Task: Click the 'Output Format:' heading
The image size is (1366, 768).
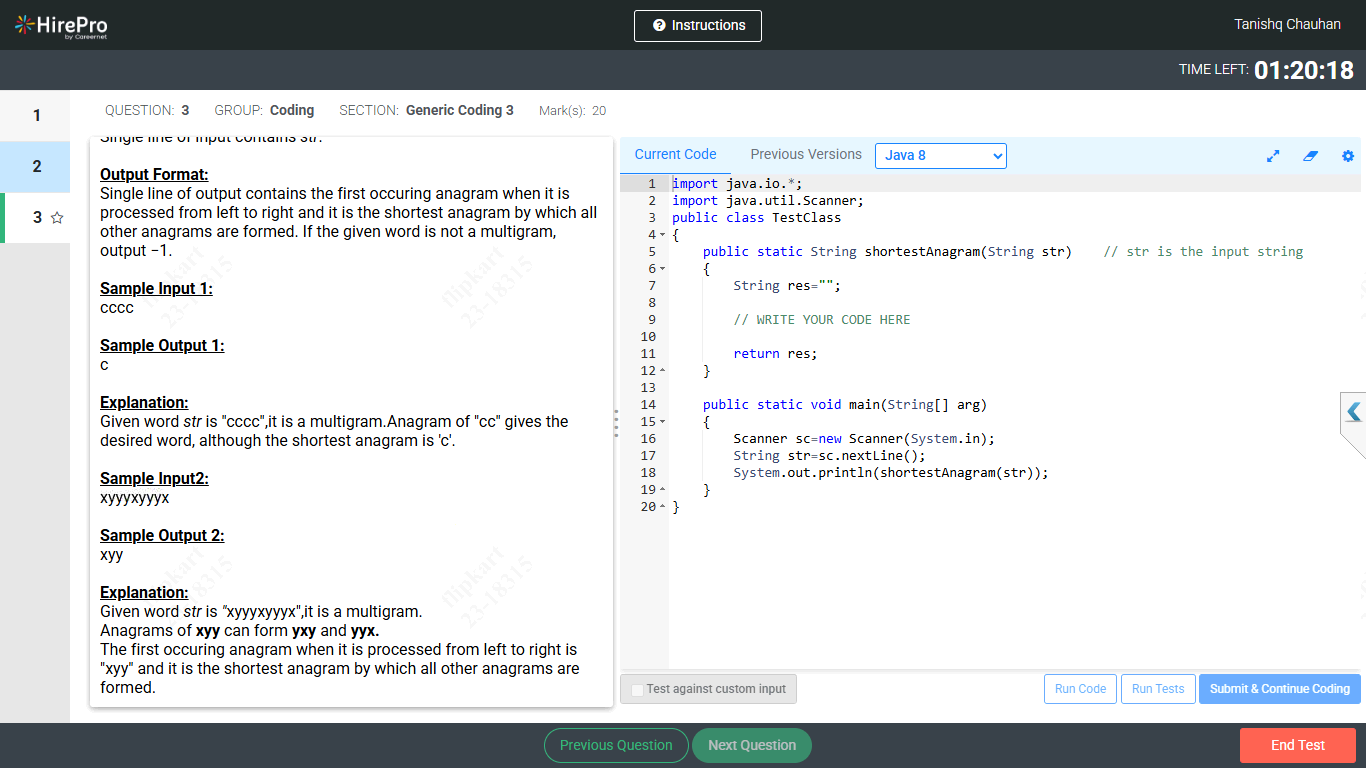Action: point(154,175)
